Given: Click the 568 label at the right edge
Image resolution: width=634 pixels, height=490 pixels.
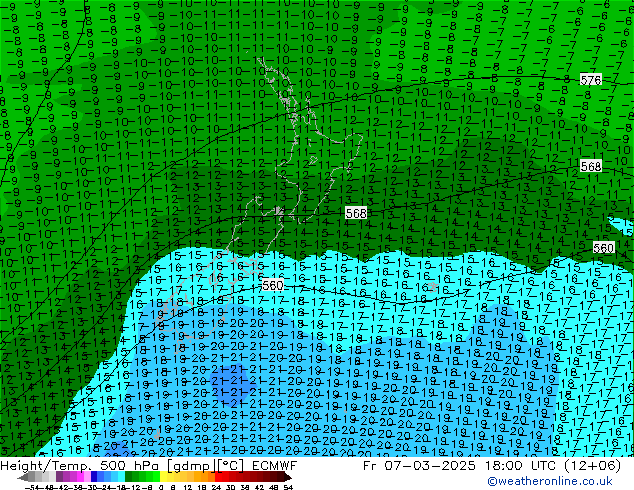Looking at the screenshot, I should pos(591,166).
